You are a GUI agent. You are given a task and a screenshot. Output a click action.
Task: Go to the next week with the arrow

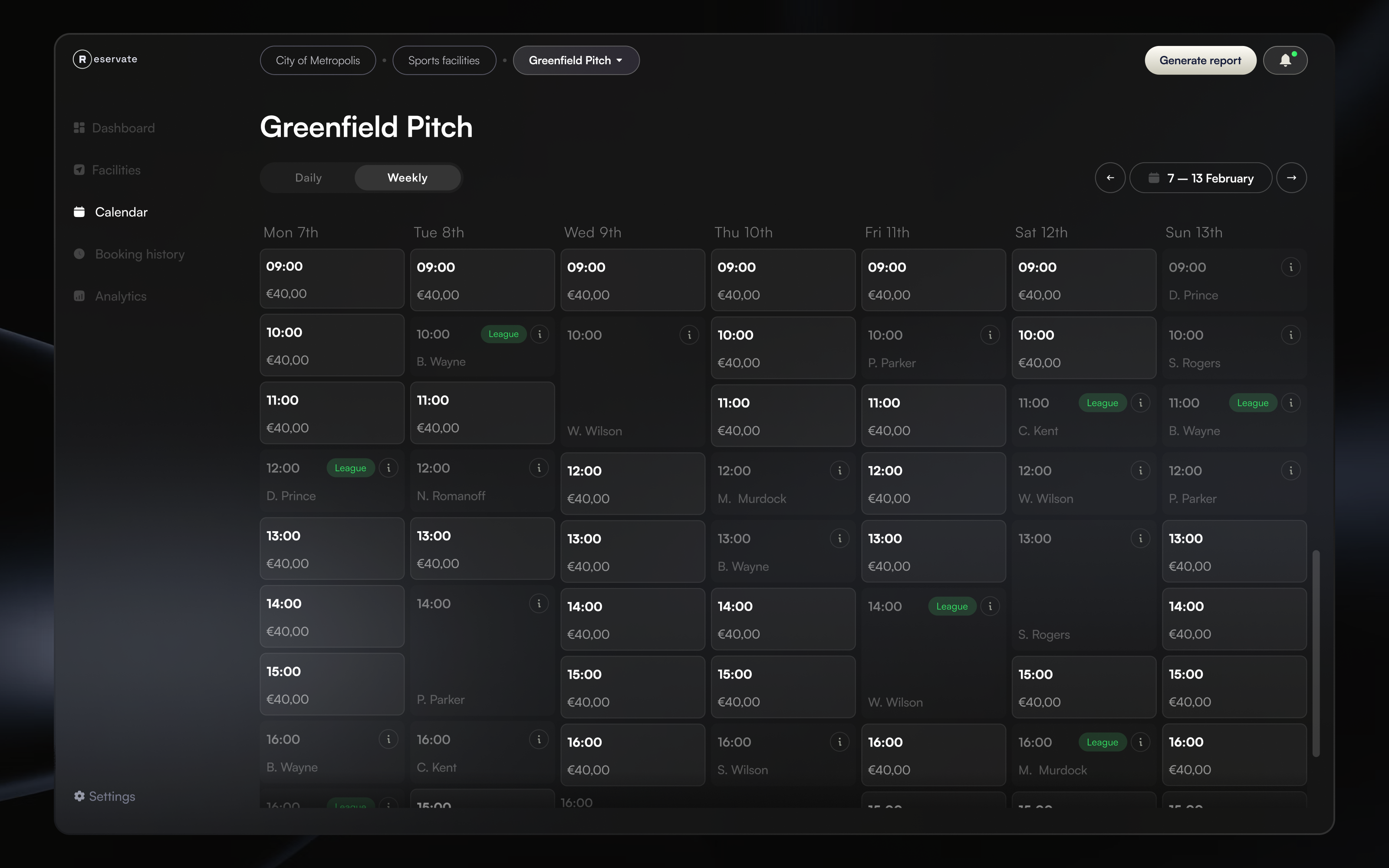[x=1292, y=178]
